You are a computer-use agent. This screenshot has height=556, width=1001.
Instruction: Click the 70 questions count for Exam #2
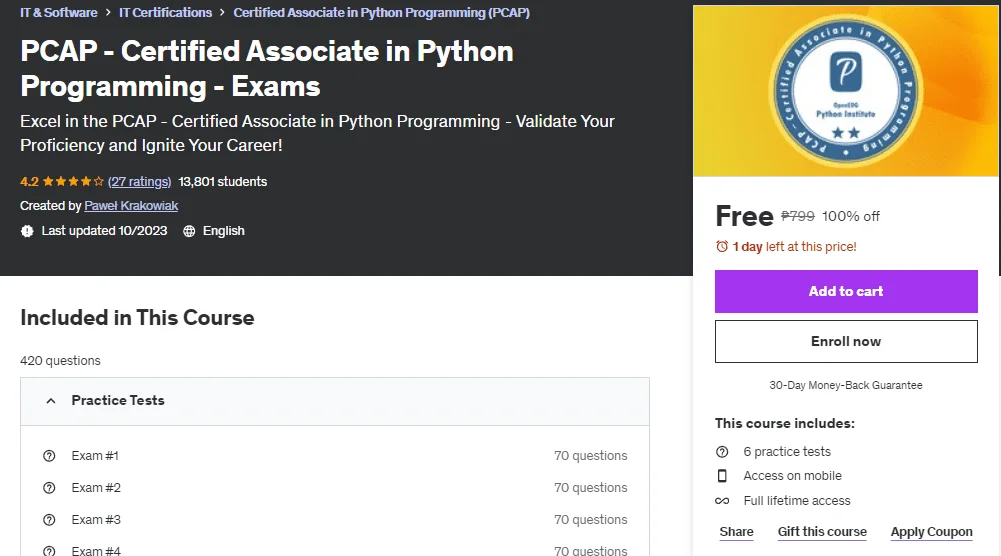(x=591, y=488)
